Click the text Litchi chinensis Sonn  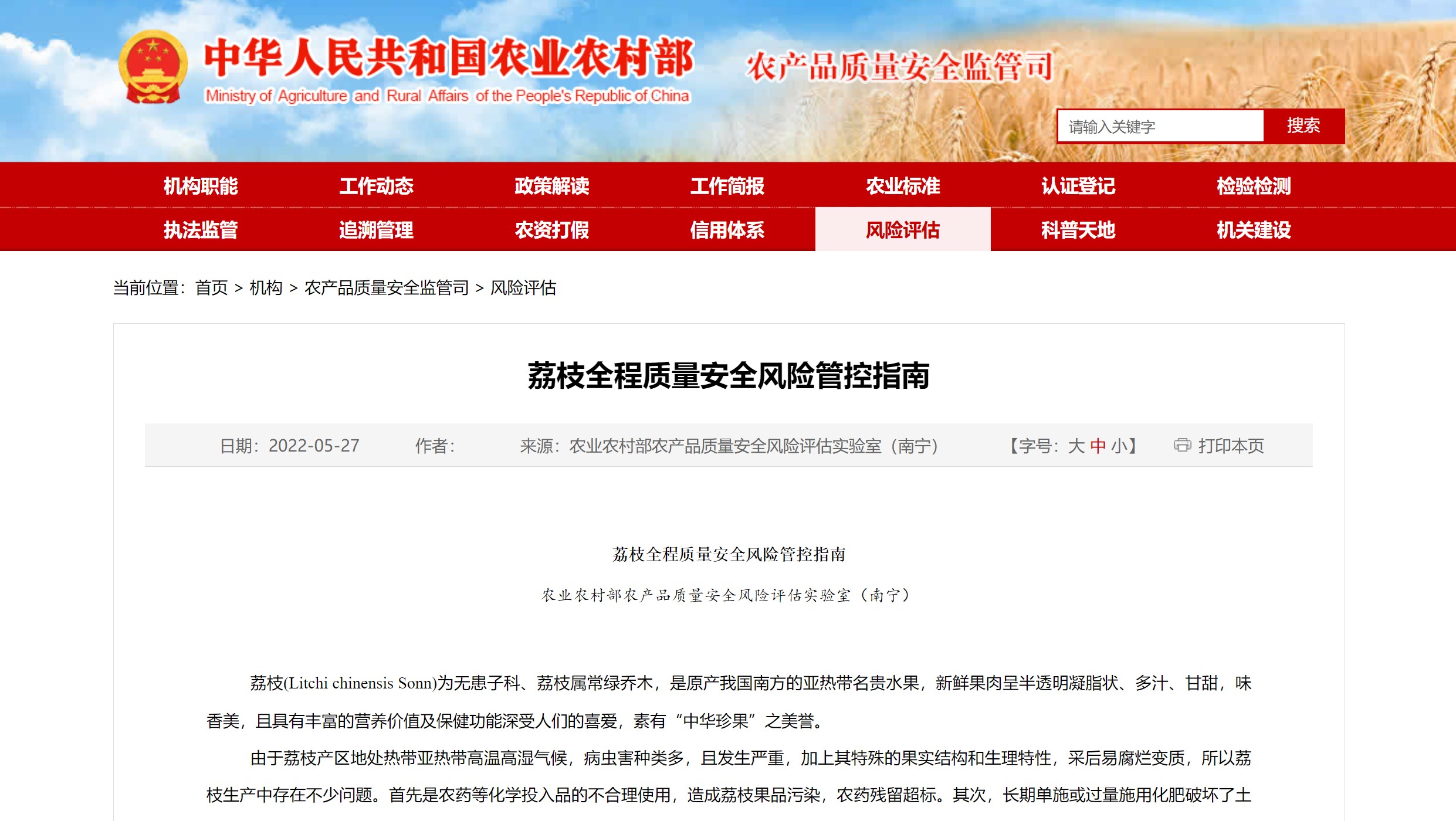pos(361,683)
